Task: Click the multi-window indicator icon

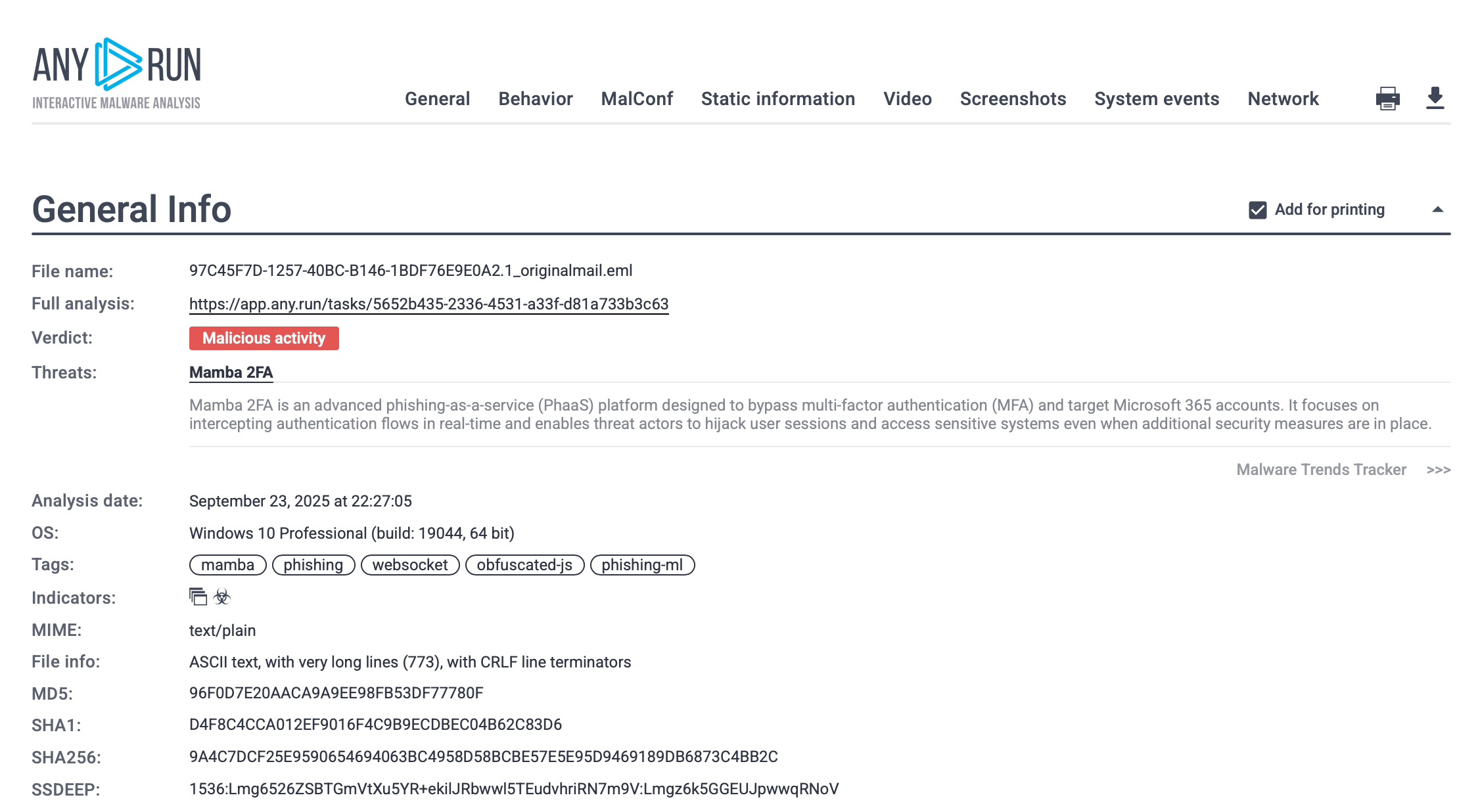Action: tap(198, 597)
